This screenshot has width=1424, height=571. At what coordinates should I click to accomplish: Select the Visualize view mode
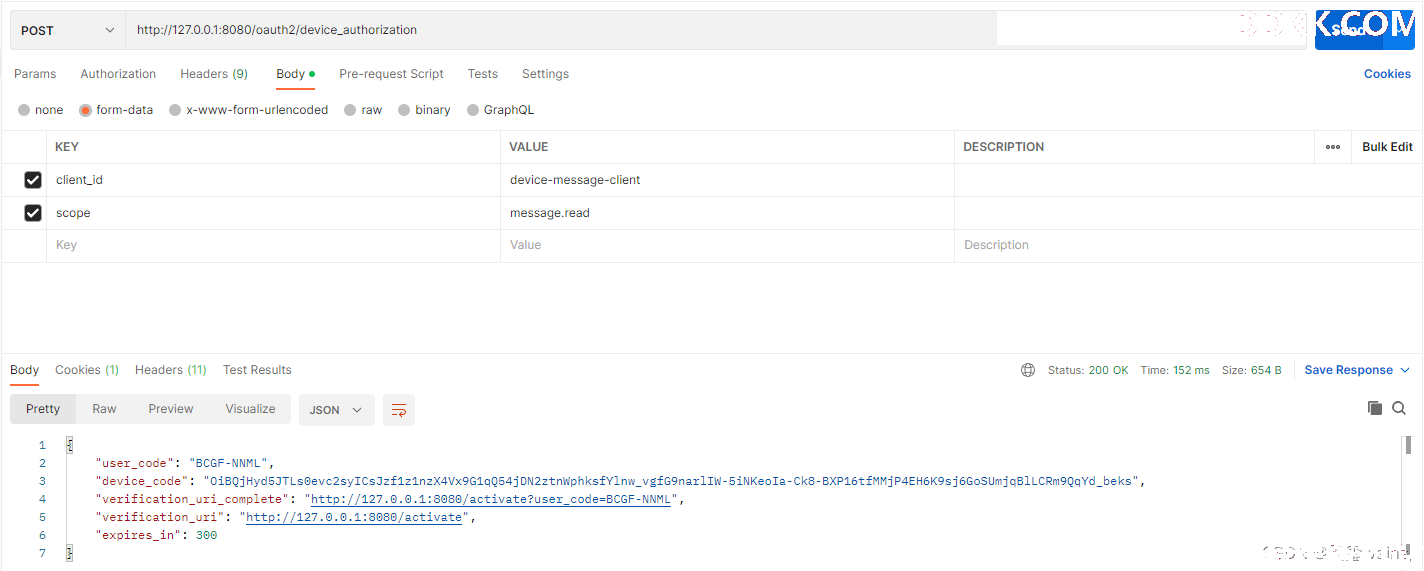pyautogui.click(x=250, y=409)
